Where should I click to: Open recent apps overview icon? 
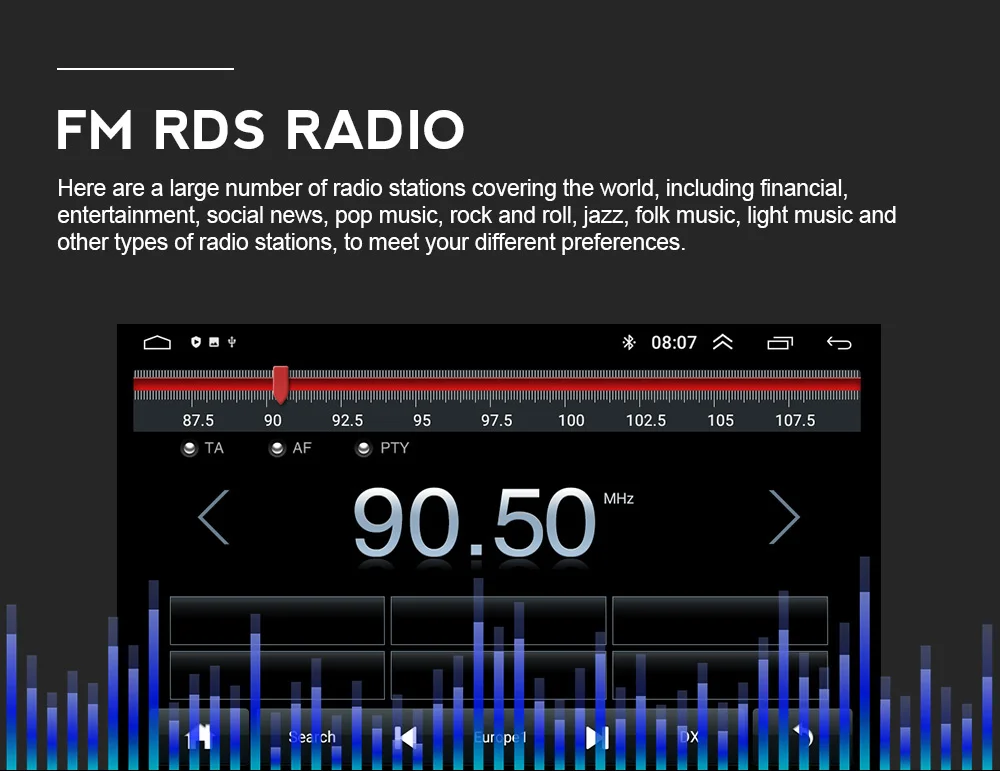pos(780,343)
